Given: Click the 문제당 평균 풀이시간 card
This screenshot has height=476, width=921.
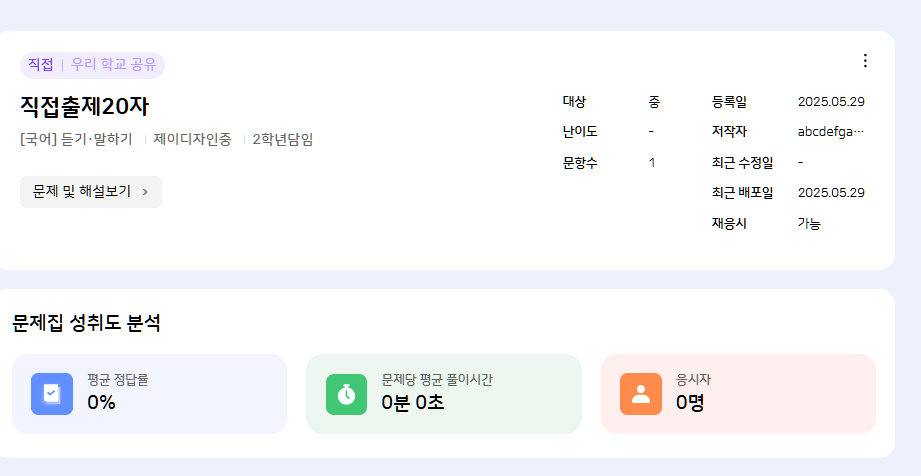Looking at the screenshot, I should 443,394.
